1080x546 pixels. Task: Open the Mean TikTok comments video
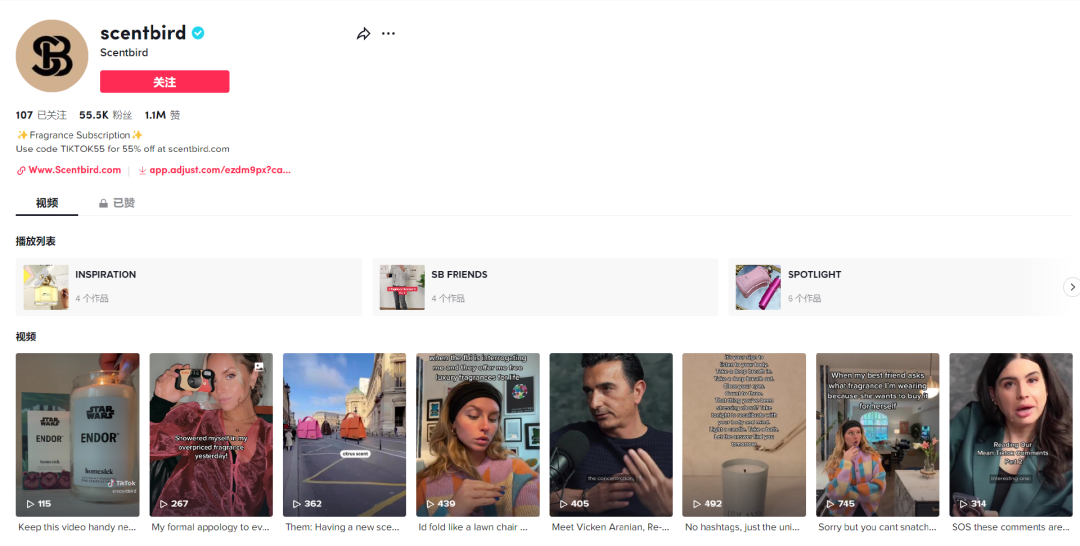1011,435
